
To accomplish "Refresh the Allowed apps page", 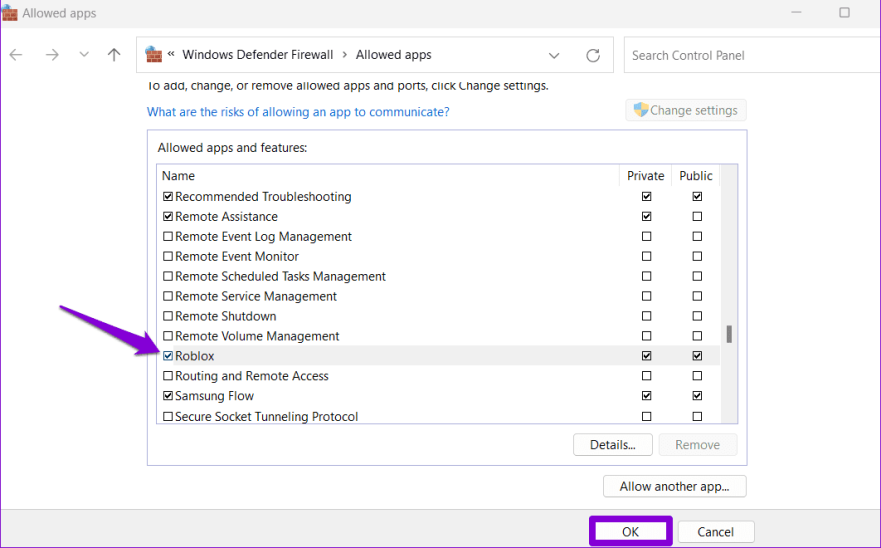I will 593,55.
